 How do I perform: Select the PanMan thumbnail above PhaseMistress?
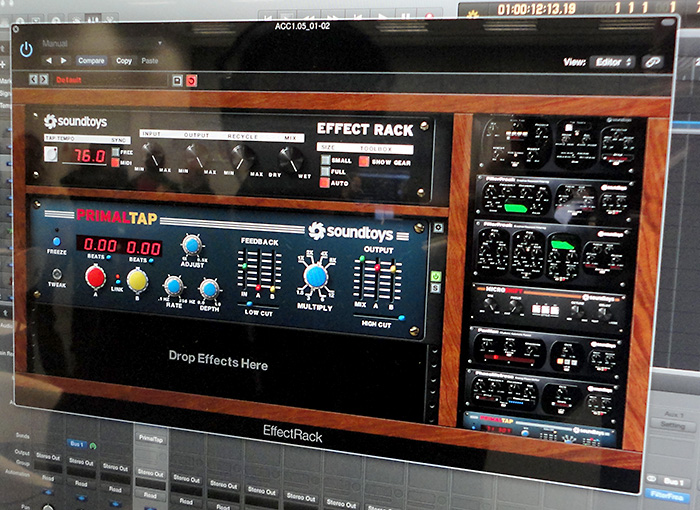tap(546, 350)
